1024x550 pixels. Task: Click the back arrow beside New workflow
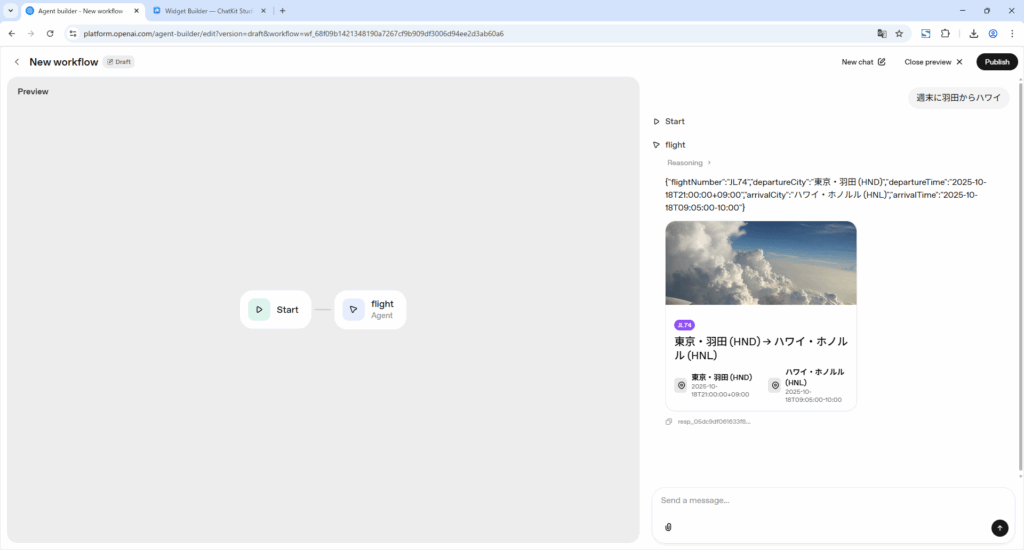tap(17, 62)
